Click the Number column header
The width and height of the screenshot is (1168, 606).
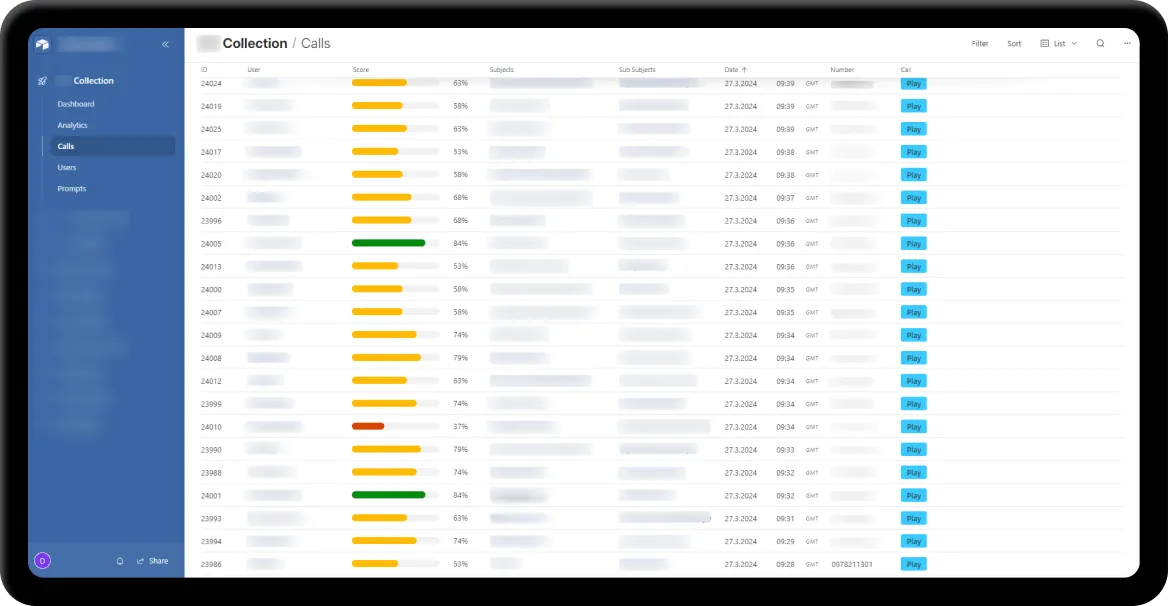[x=842, y=70]
